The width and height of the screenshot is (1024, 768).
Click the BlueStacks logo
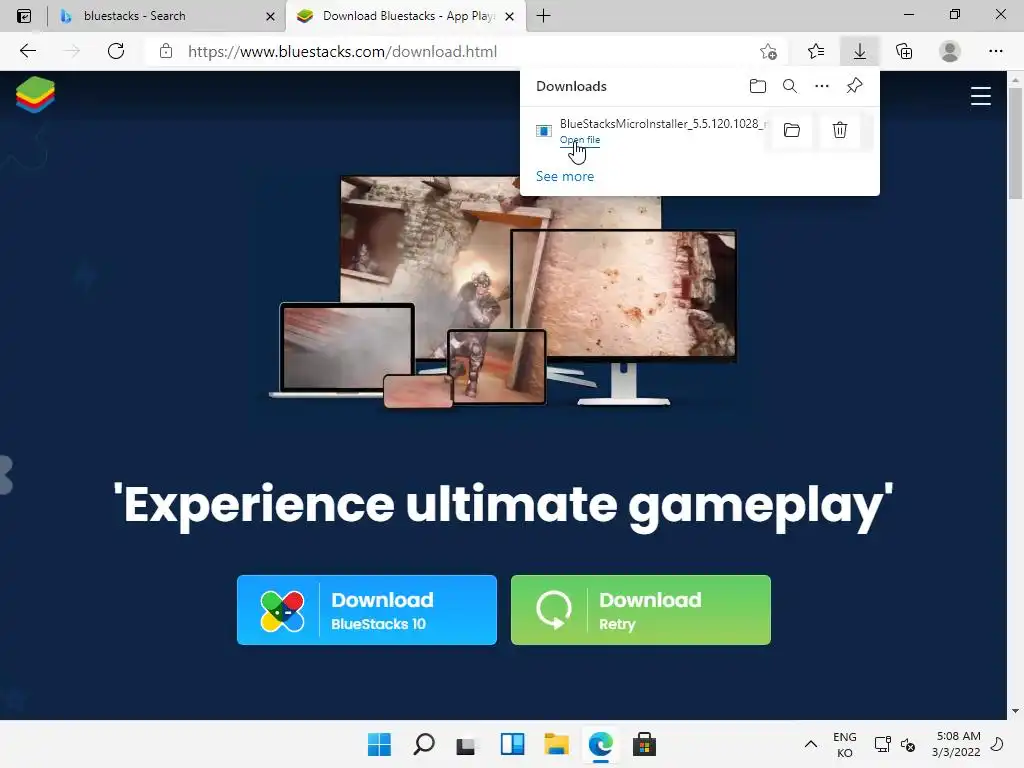tap(35, 95)
